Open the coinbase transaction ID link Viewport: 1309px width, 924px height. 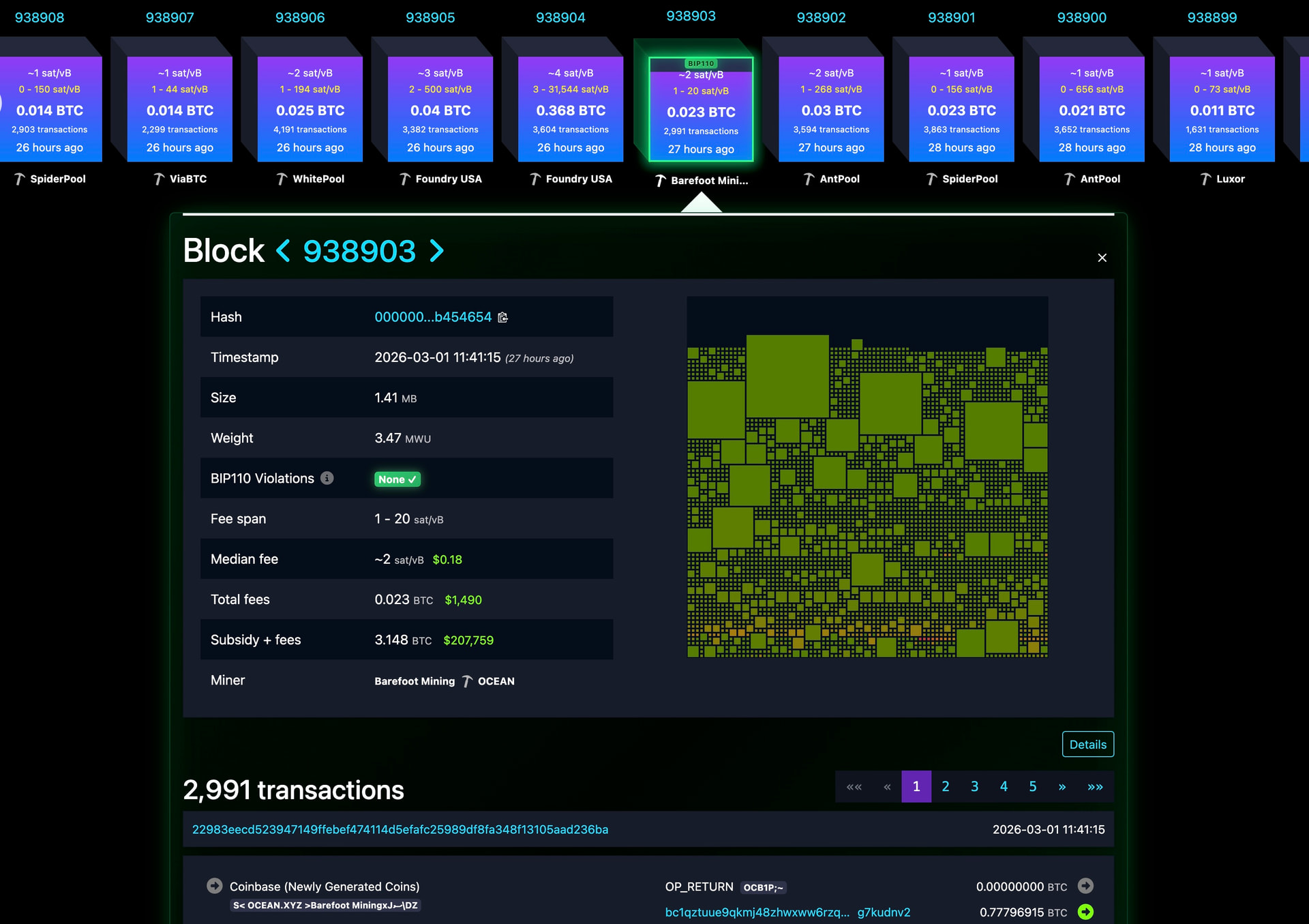[x=400, y=829]
